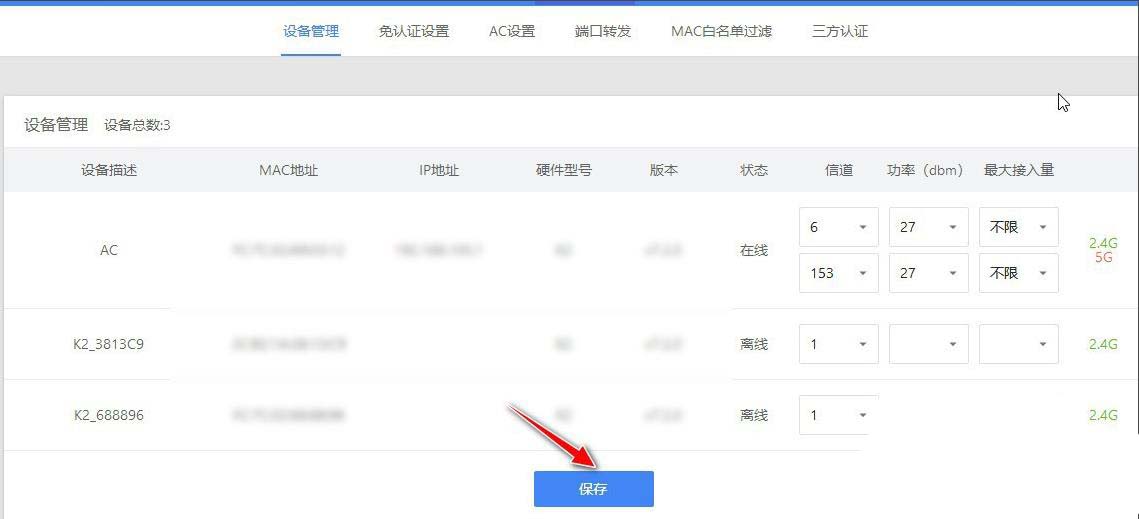
Task: Click the blue 保存 button
Action: 593,489
